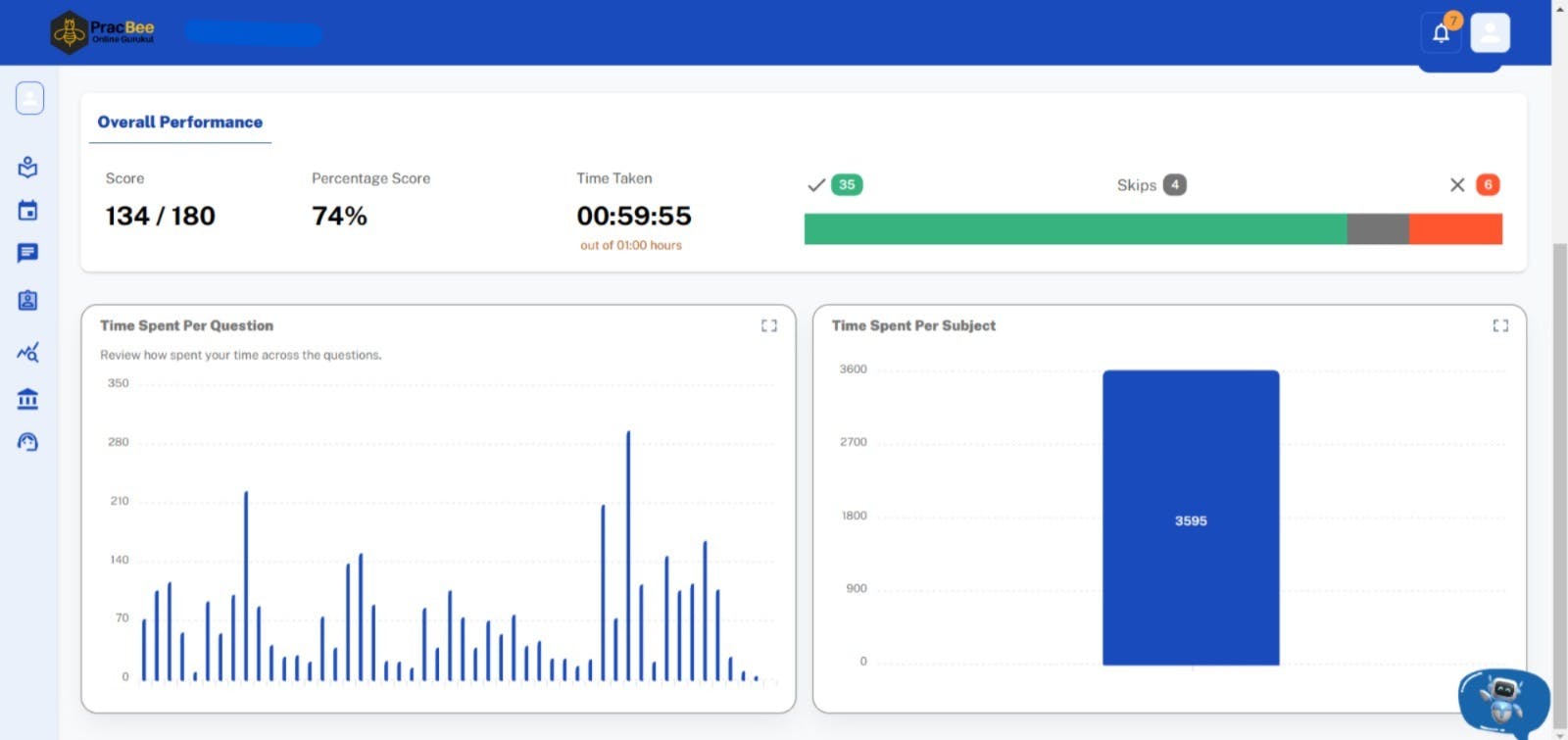Click the 'Skips' label
The image size is (1568, 740).
pyautogui.click(x=1137, y=185)
